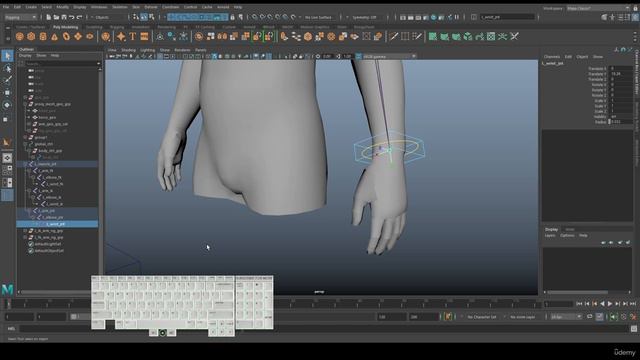Open the Deform menu
This screenshot has width=640, height=360.
[x=151, y=7]
